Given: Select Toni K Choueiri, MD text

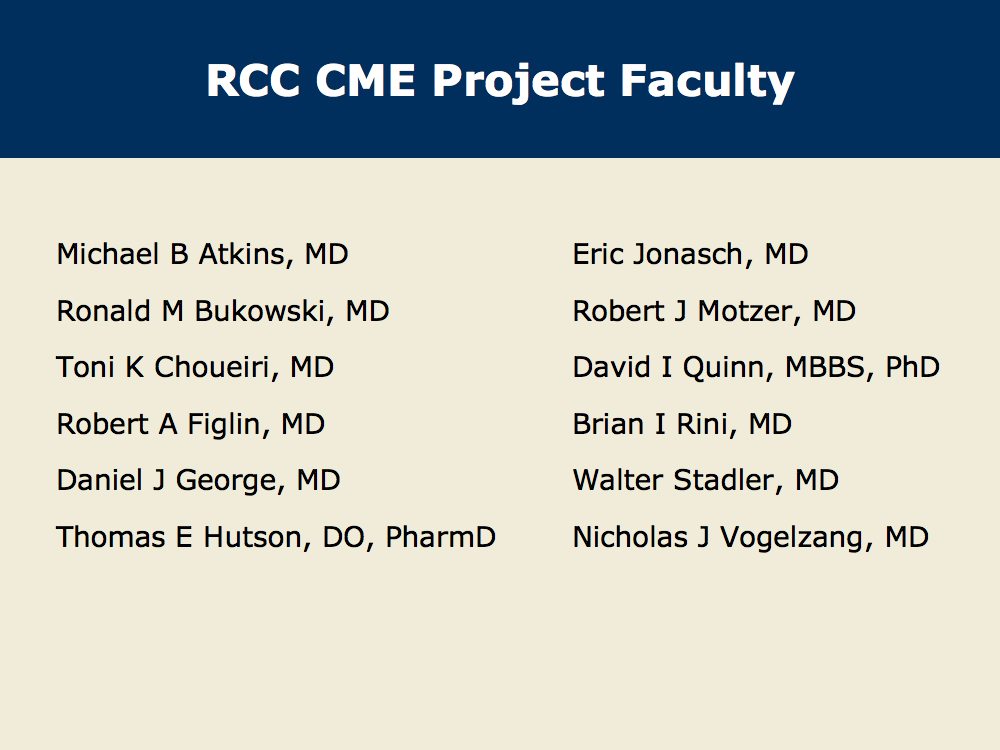Looking at the screenshot, I should (x=195, y=367).
